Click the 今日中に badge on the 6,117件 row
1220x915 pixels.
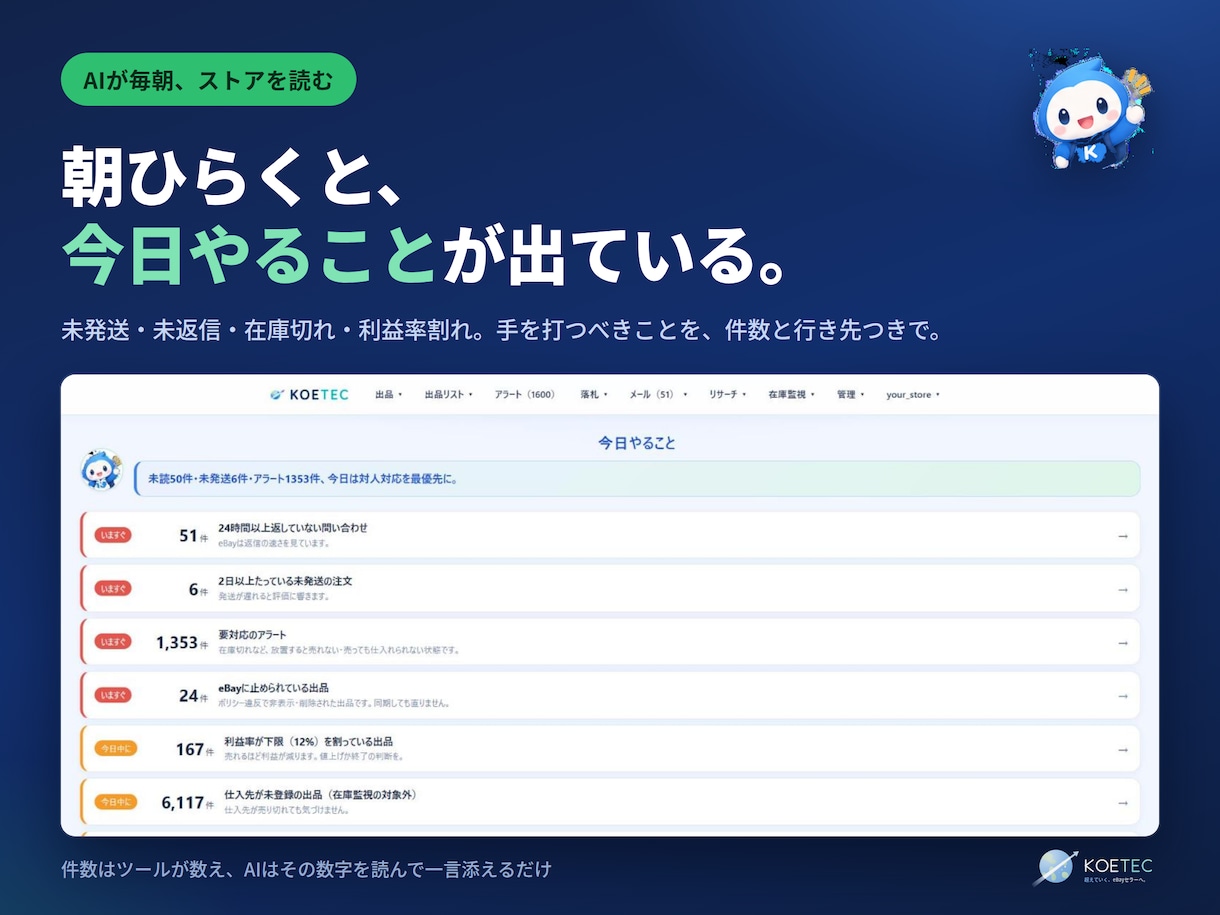(115, 803)
